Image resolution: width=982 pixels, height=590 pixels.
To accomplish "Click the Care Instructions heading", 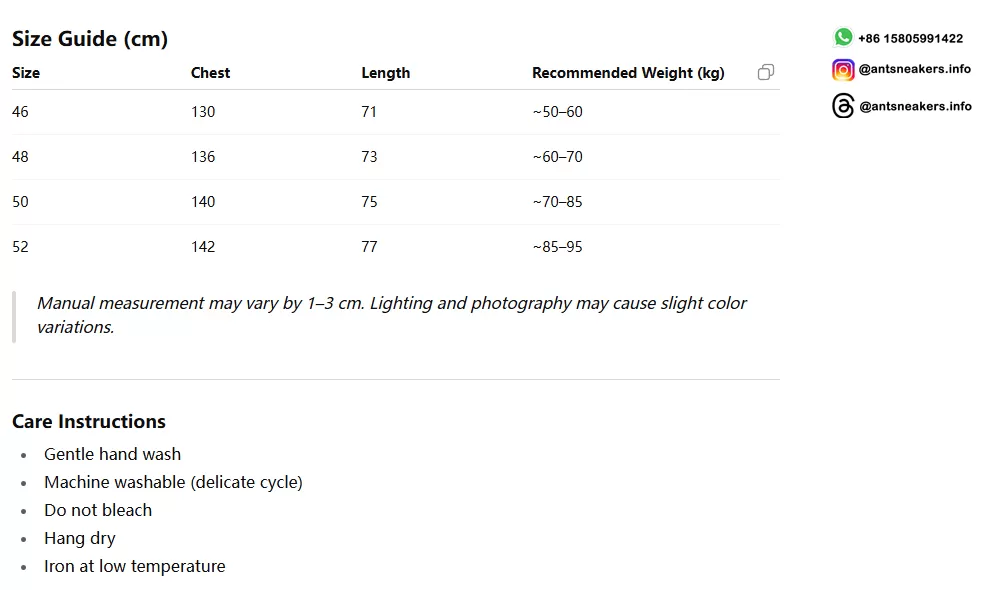I will coord(89,422).
